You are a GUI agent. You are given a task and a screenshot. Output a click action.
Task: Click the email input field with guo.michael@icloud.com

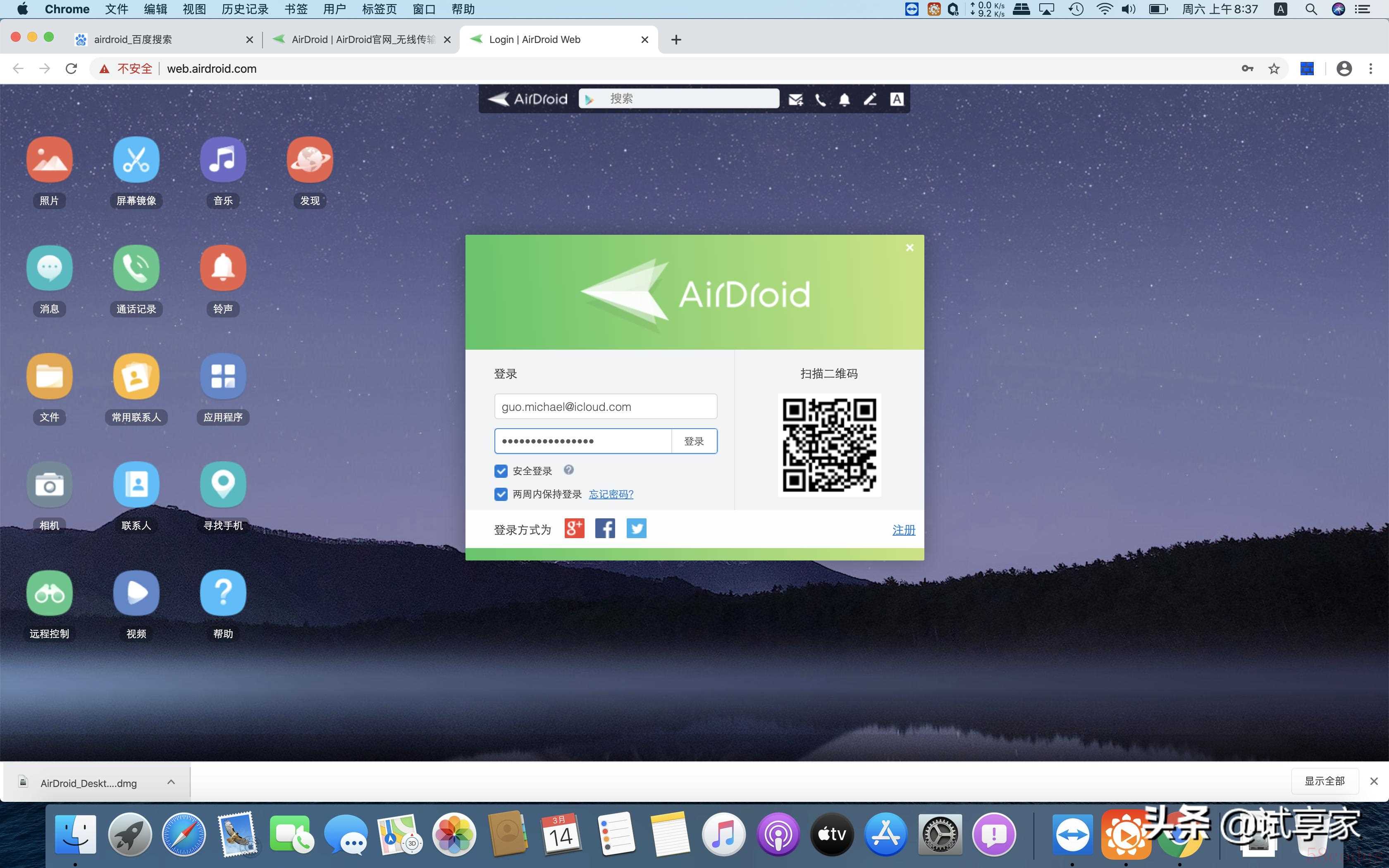click(x=606, y=406)
